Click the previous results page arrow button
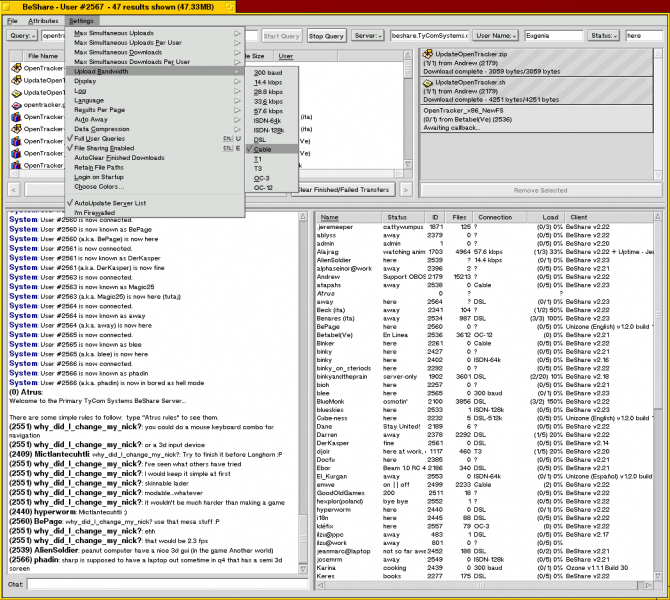The height and width of the screenshot is (600, 670). (x=14, y=189)
